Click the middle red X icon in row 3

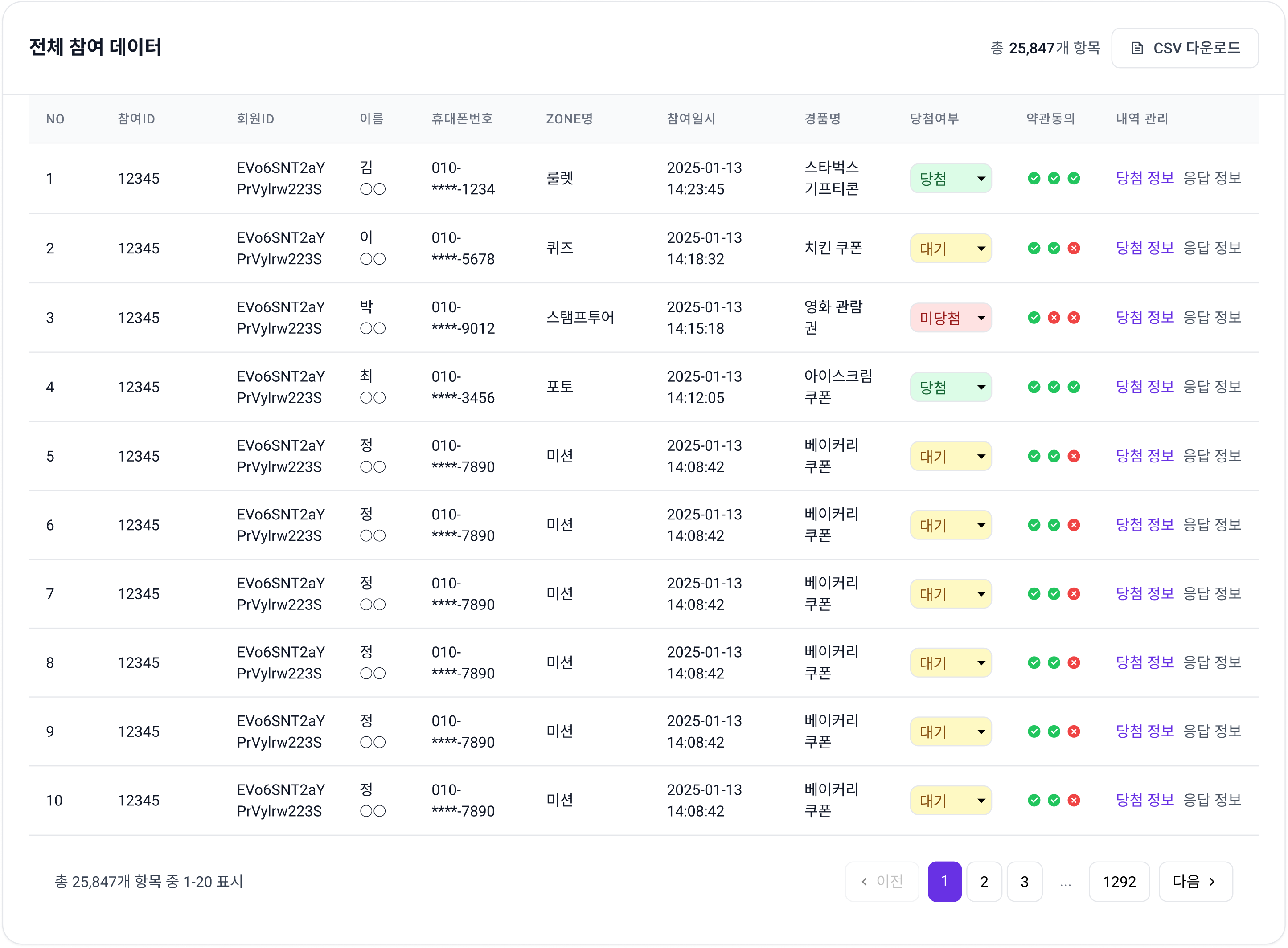coord(1054,318)
